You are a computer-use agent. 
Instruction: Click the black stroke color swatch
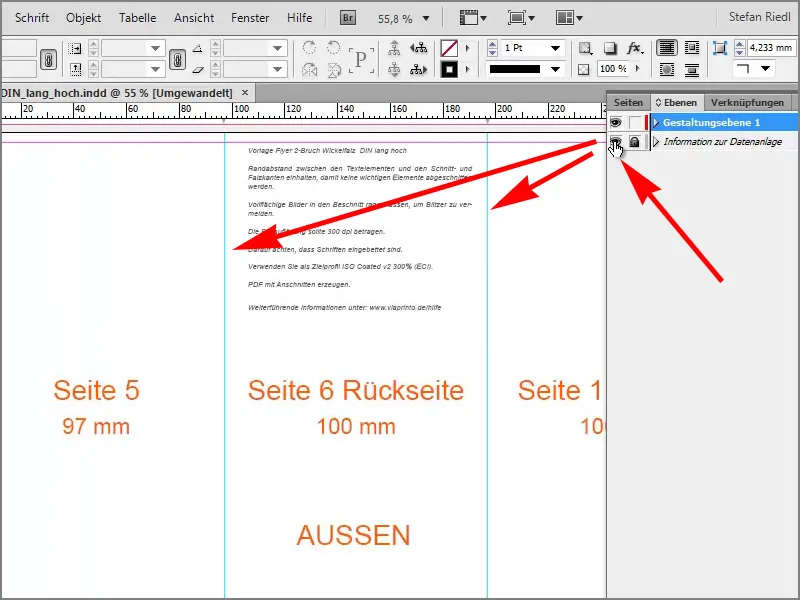click(449, 69)
